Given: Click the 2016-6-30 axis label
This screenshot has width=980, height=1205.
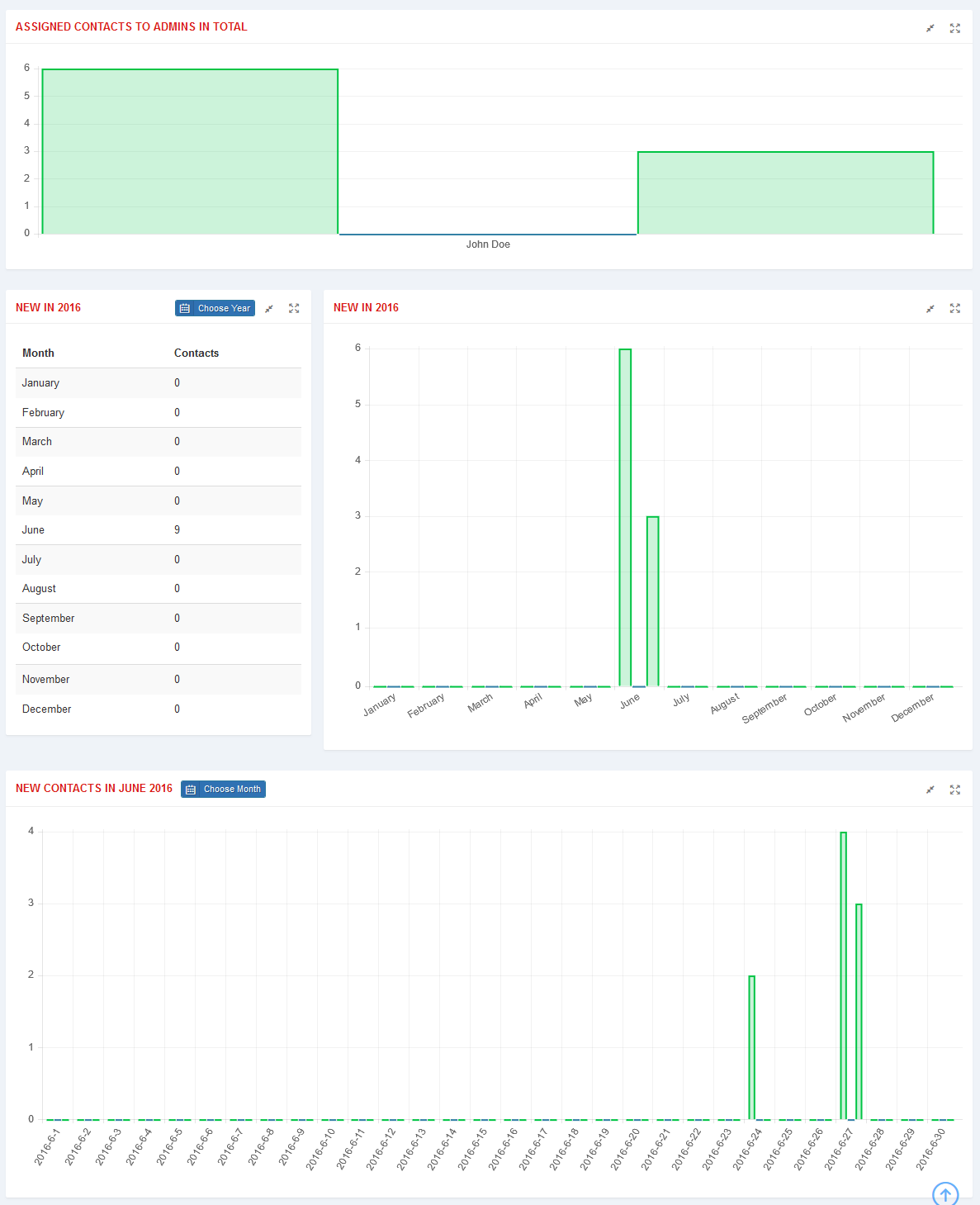Looking at the screenshot, I should (930, 1149).
